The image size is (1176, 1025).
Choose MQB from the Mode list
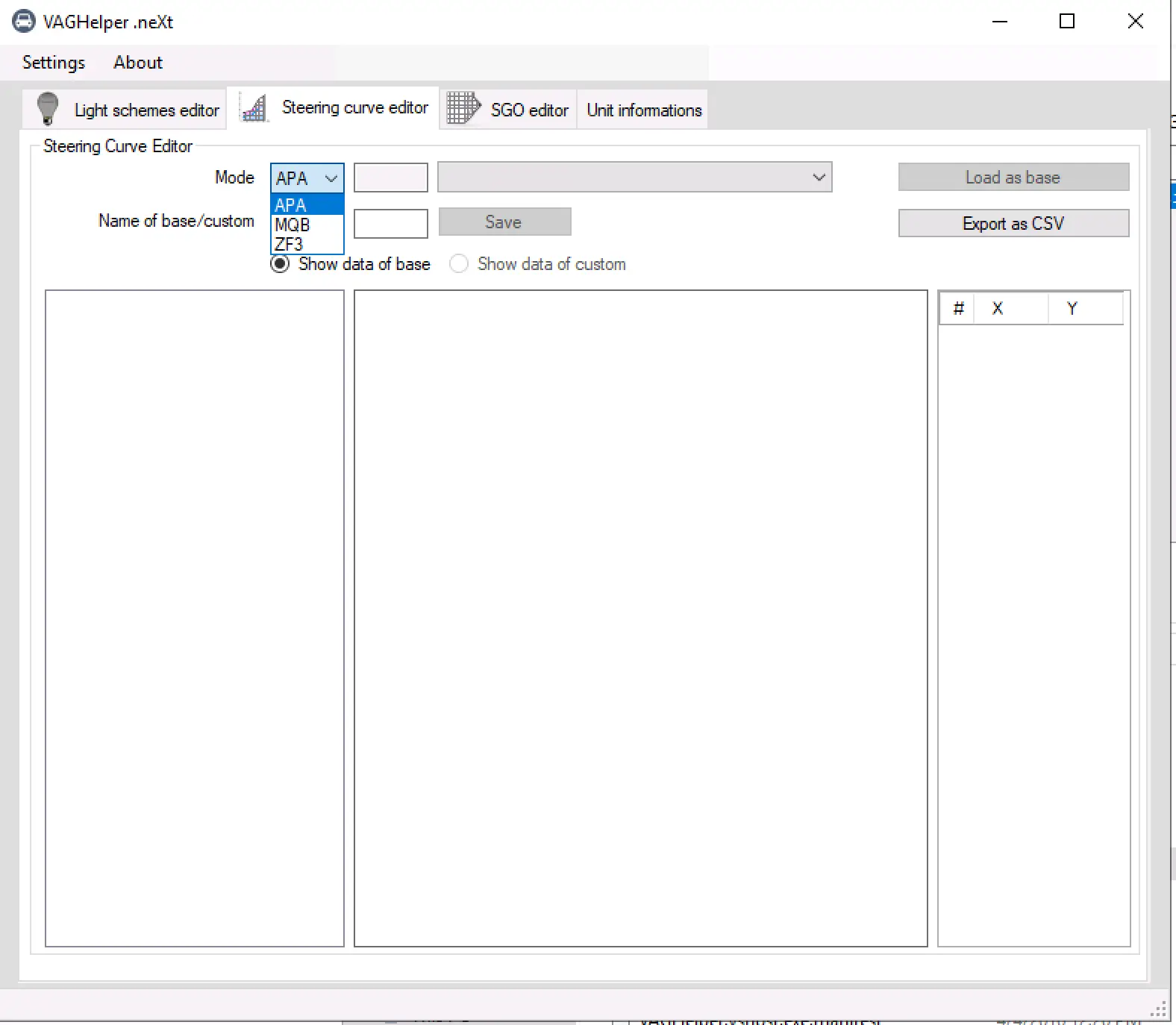pos(293,225)
